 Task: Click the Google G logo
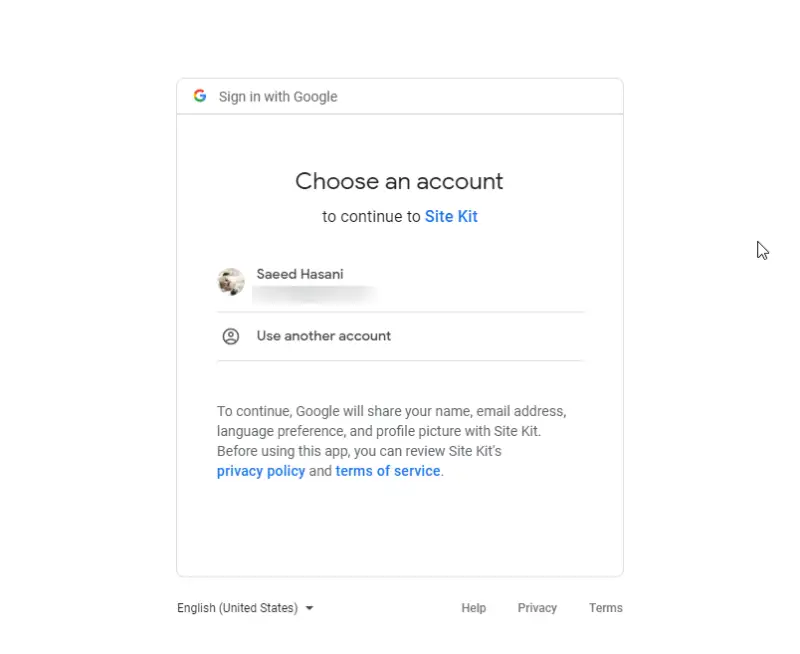pos(200,96)
